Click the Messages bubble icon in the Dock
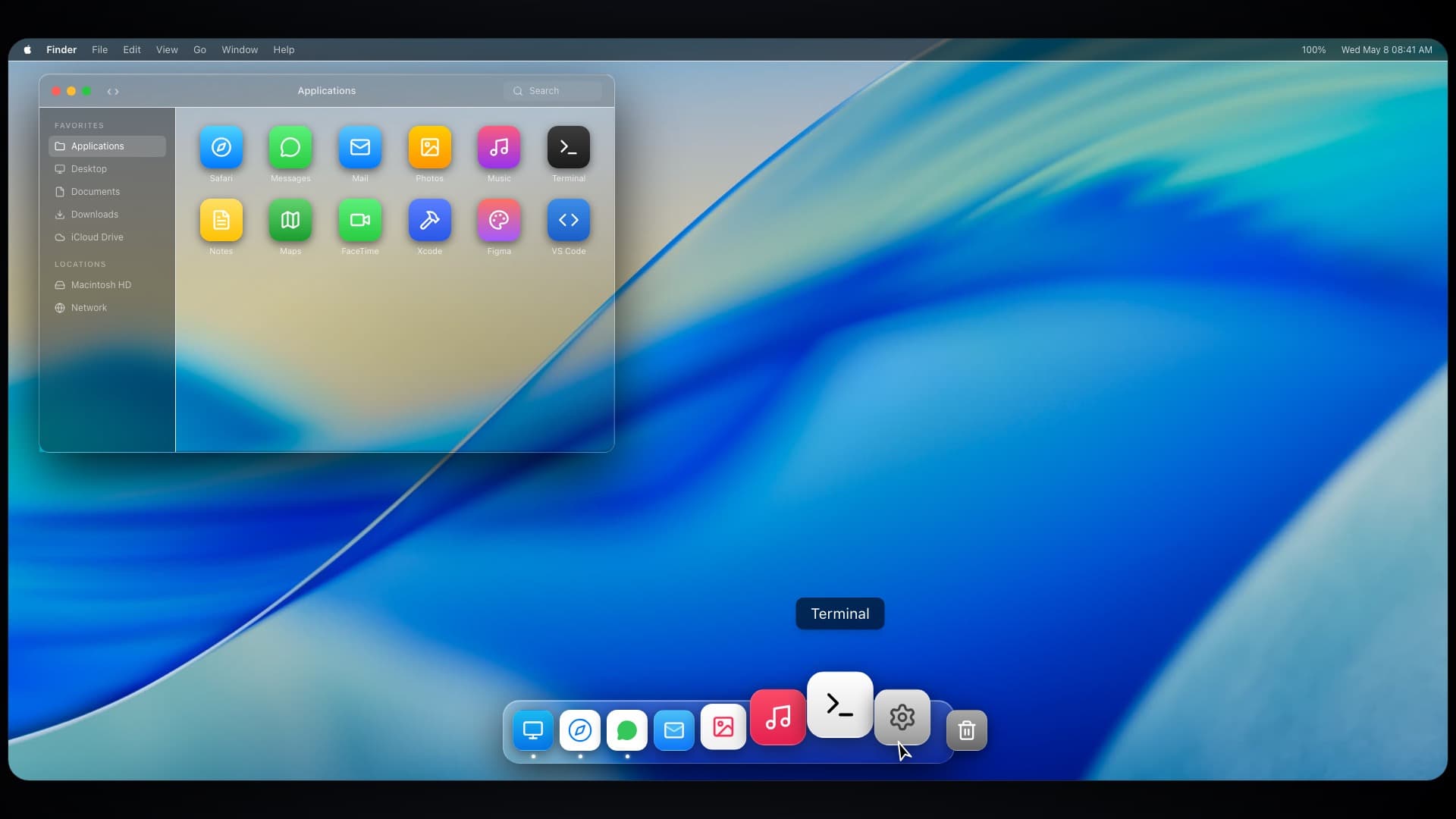 coord(627,730)
